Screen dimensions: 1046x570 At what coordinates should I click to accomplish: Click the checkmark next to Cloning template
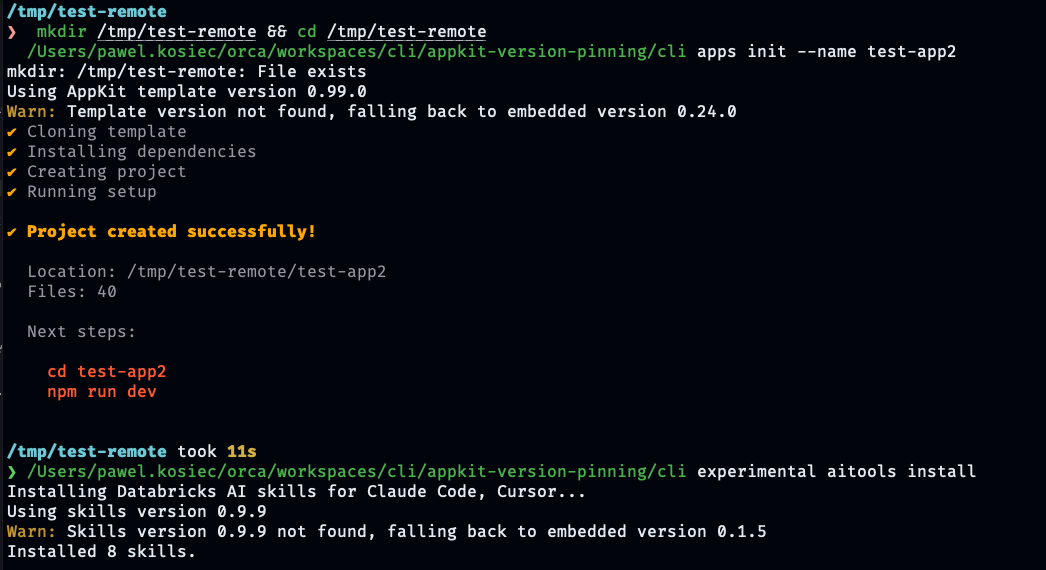12,132
